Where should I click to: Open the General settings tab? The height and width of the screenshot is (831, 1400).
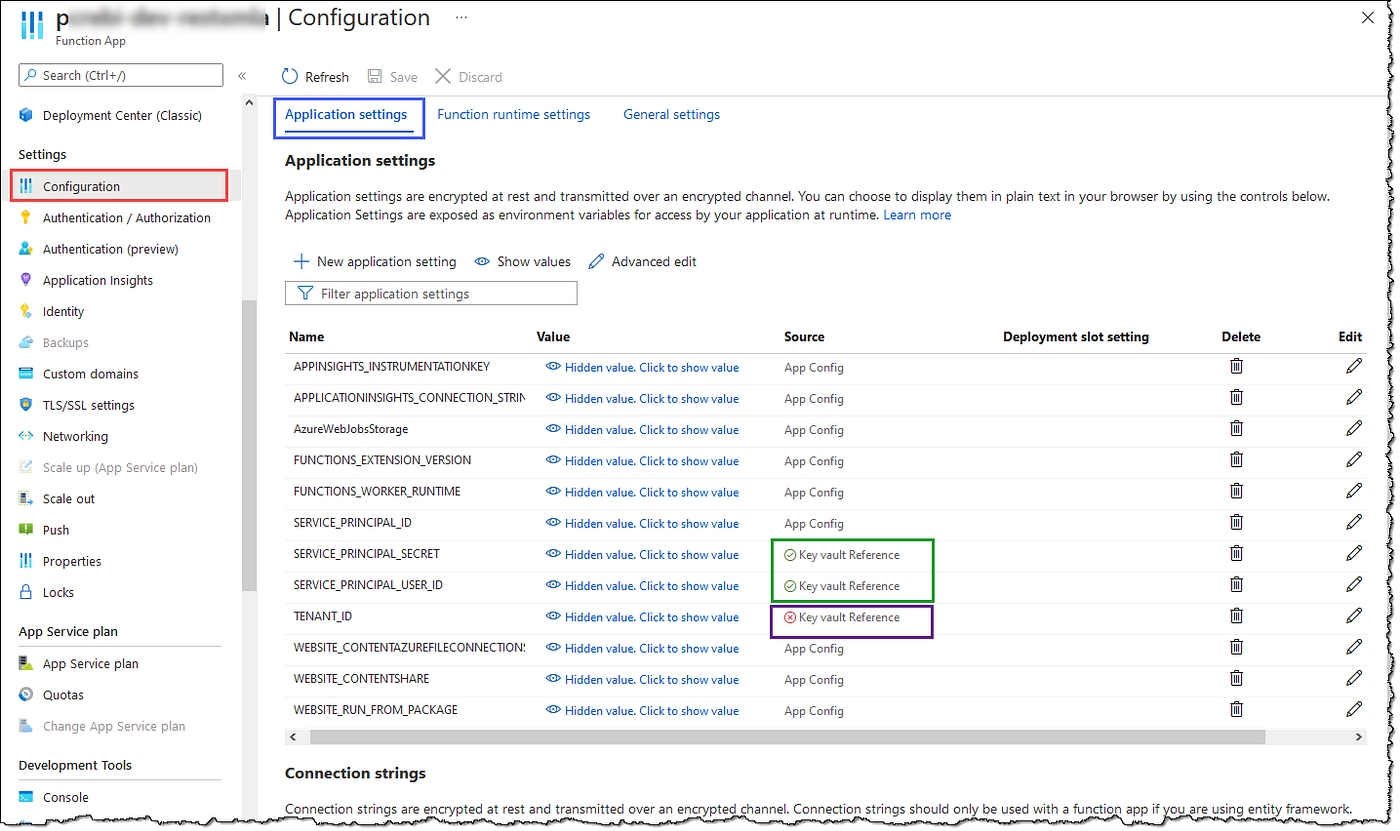click(x=671, y=114)
